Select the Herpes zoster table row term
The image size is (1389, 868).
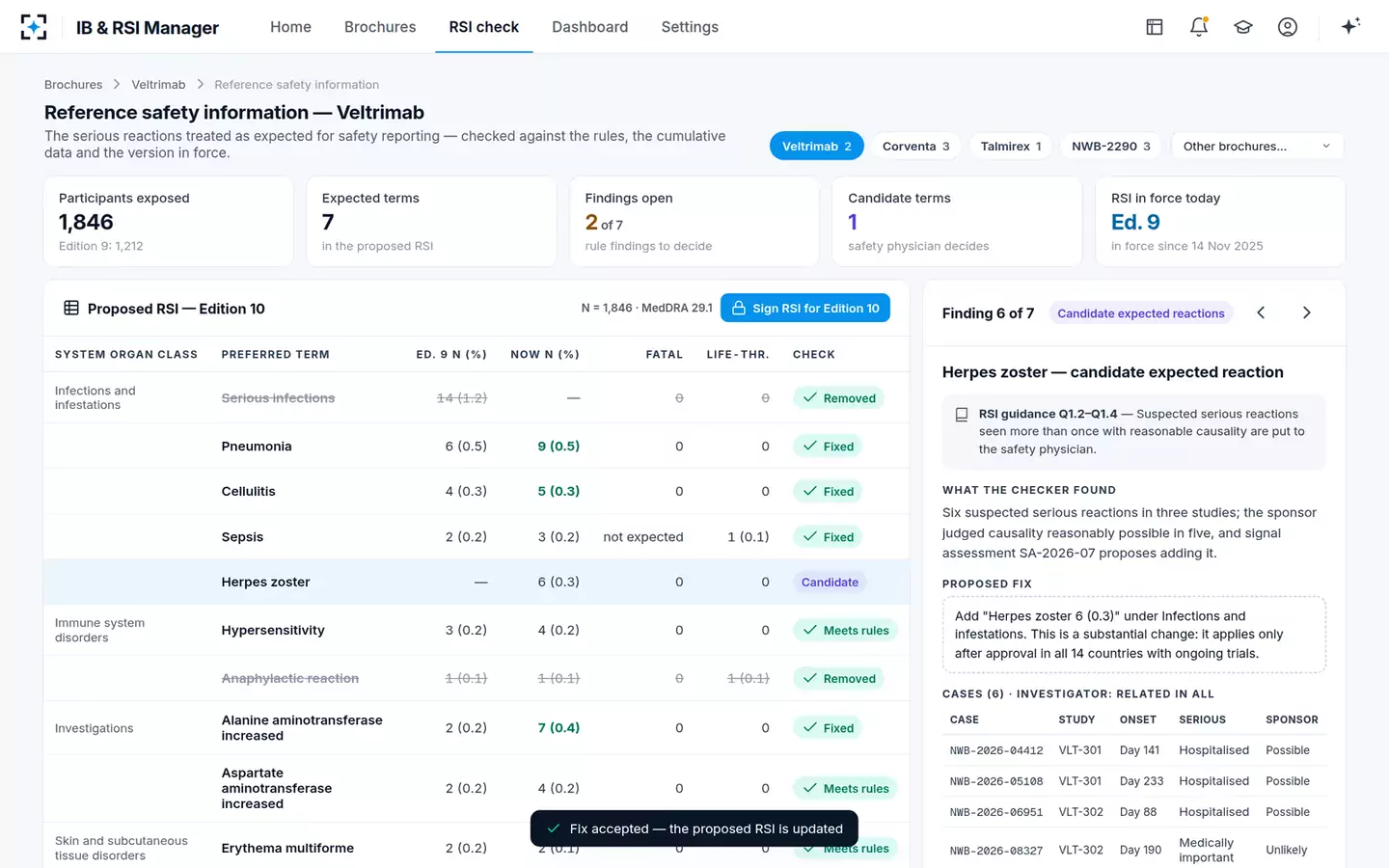(265, 583)
